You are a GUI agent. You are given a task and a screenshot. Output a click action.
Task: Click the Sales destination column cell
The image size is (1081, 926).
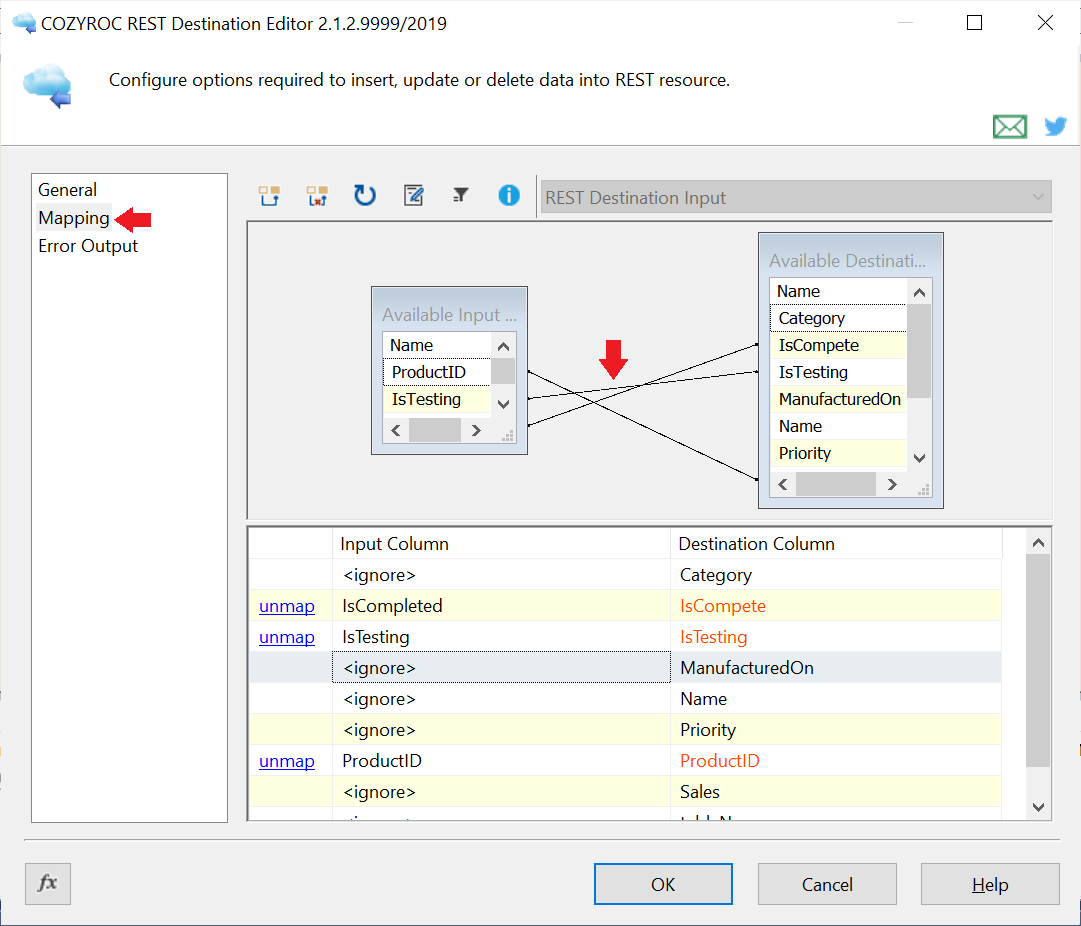coord(836,792)
